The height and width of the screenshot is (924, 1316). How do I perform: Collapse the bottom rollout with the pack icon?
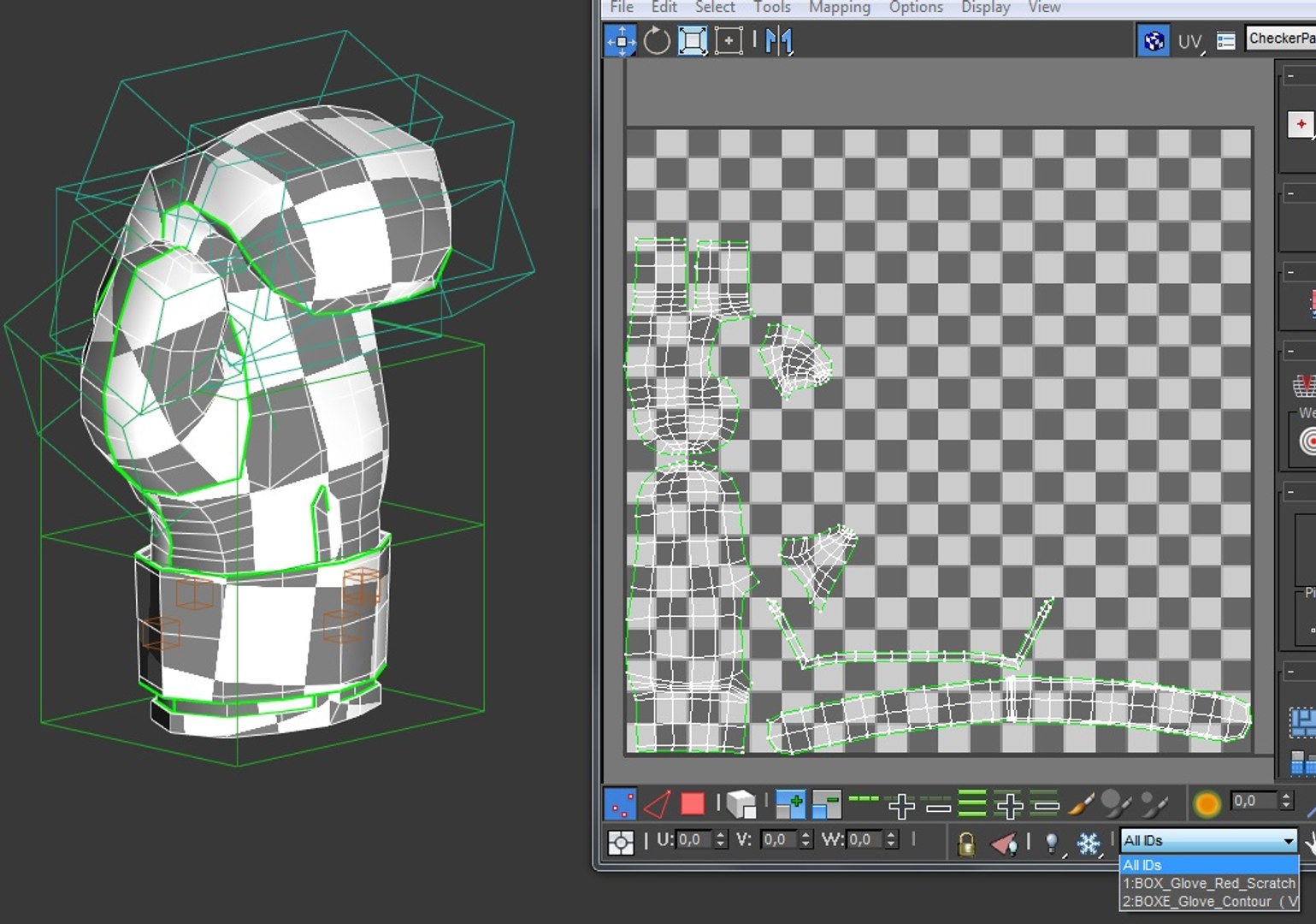(1291, 672)
